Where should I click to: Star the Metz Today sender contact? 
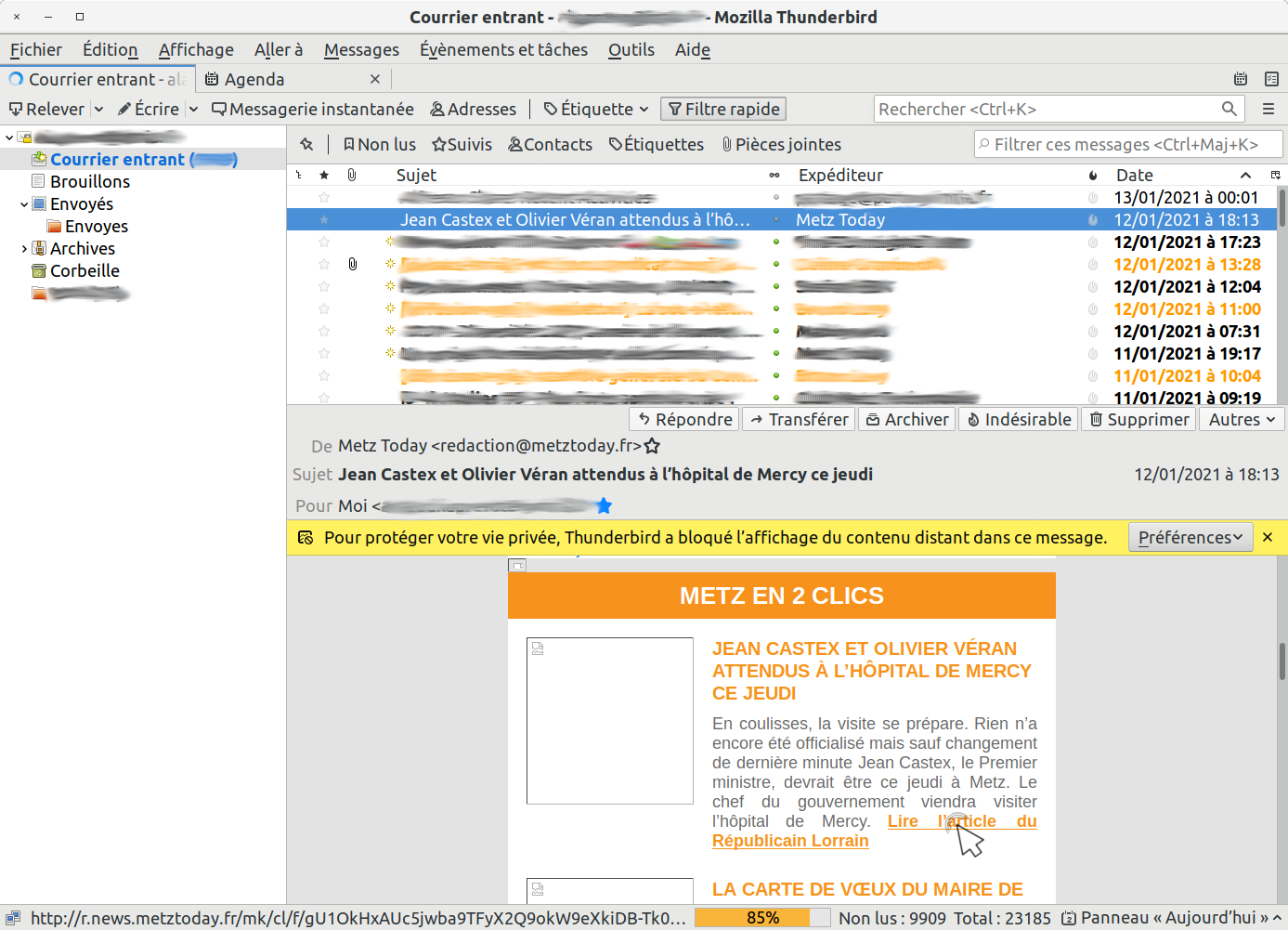[x=653, y=446]
